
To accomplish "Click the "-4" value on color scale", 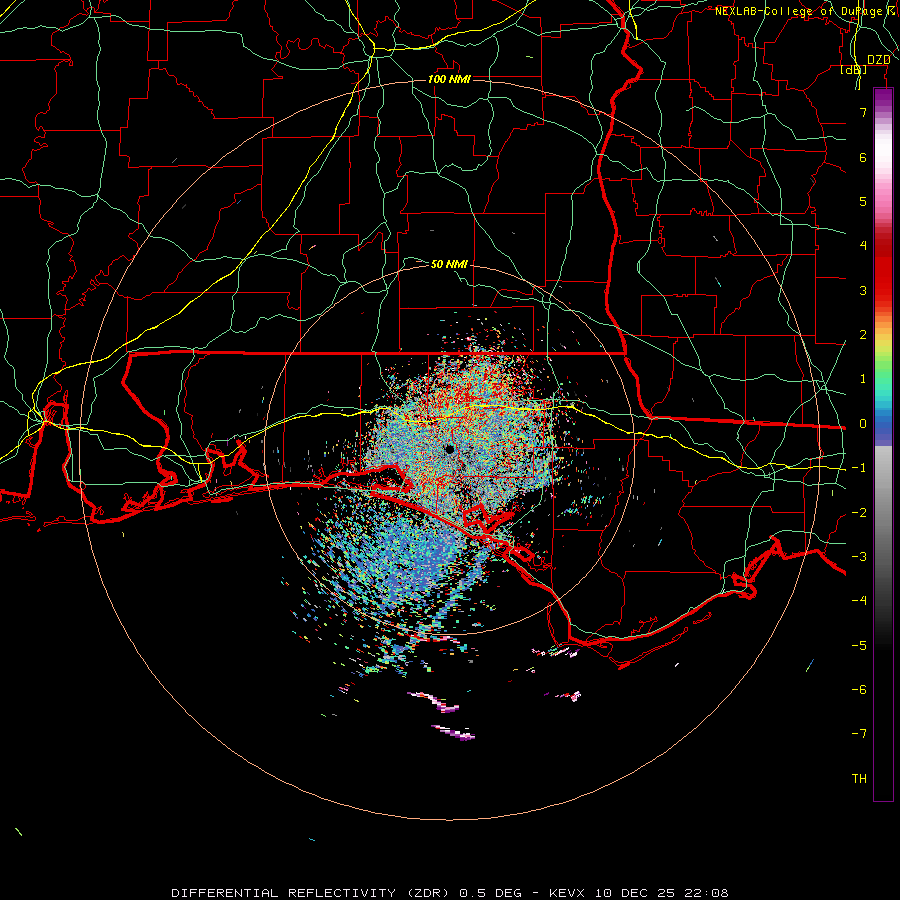I will (859, 600).
